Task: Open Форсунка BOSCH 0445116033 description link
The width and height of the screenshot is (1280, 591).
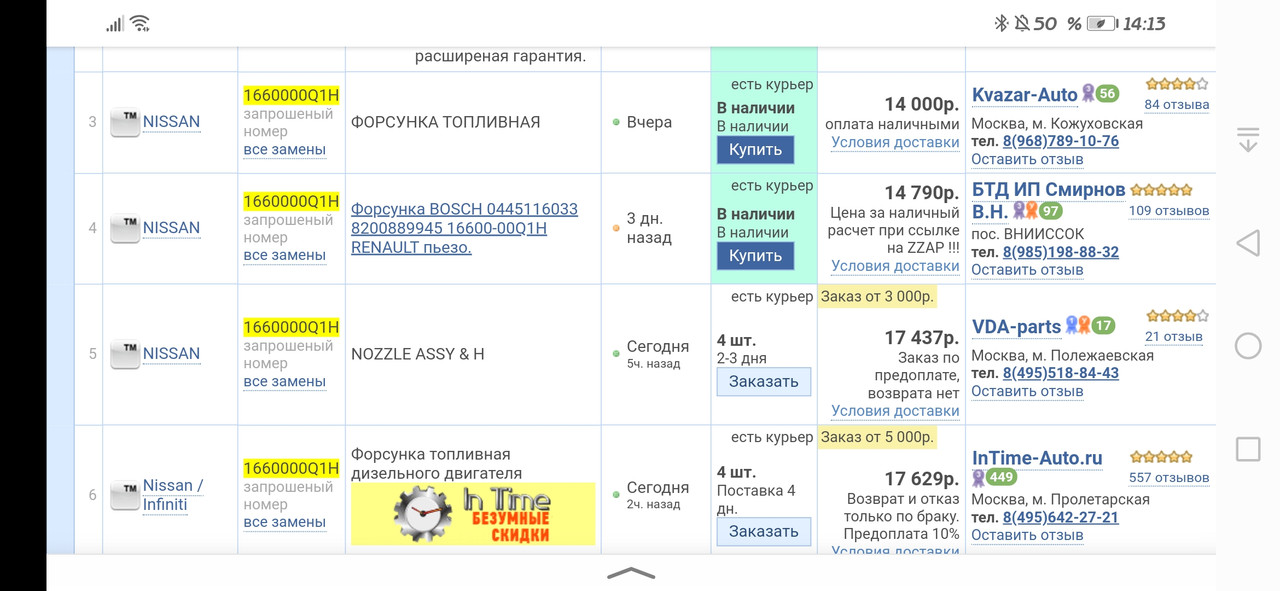Action: (464, 228)
